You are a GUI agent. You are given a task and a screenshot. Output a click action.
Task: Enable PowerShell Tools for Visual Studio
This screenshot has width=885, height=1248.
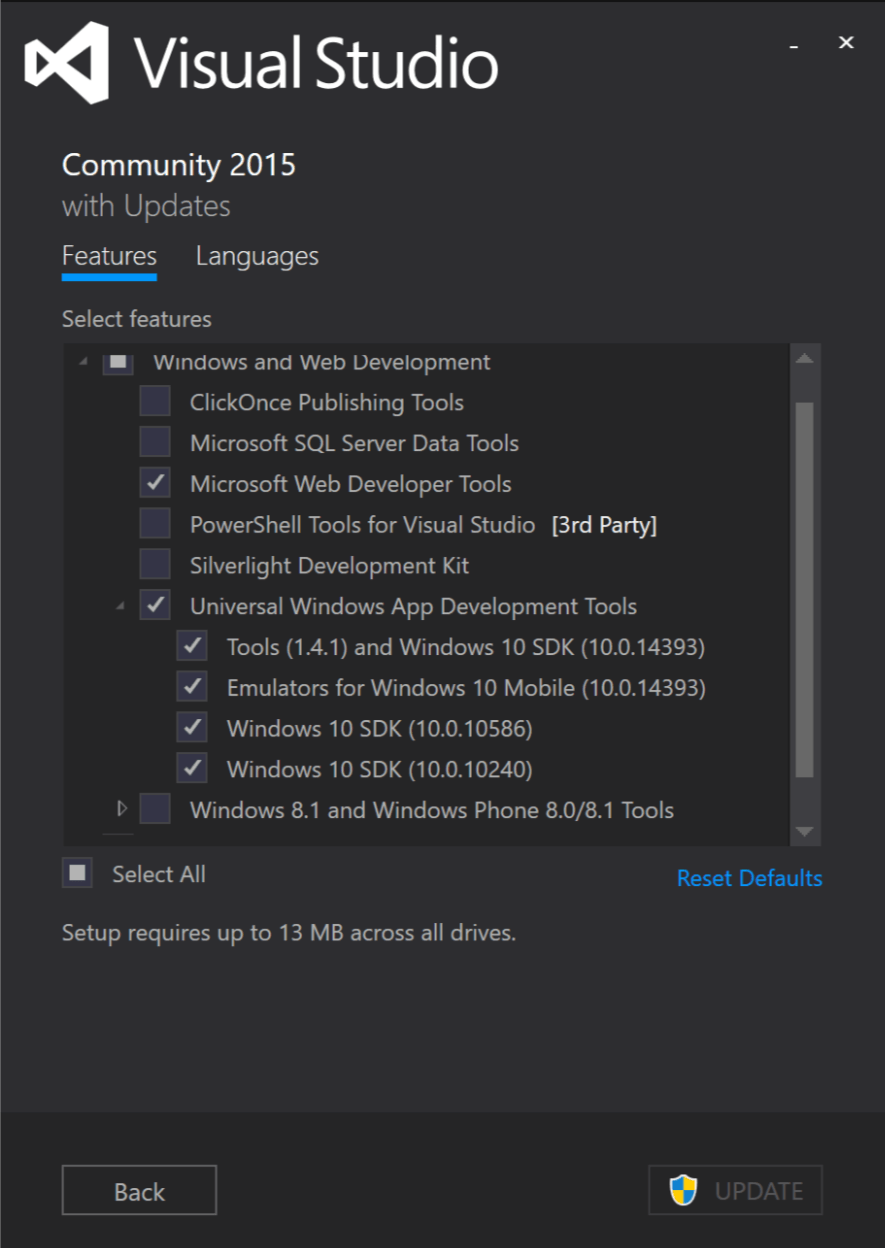[x=155, y=524]
